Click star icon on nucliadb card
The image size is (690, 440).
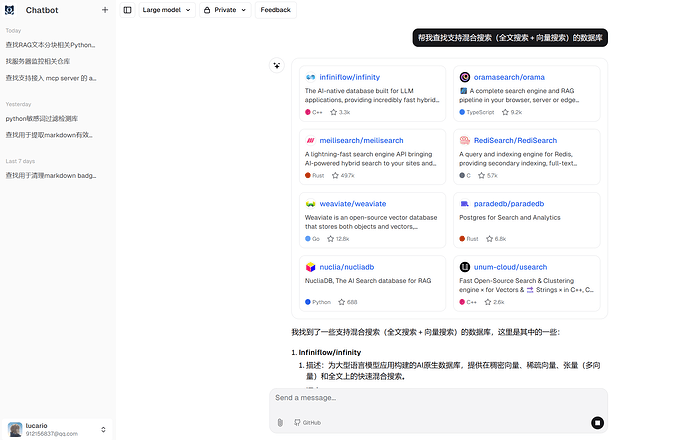point(341,302)
